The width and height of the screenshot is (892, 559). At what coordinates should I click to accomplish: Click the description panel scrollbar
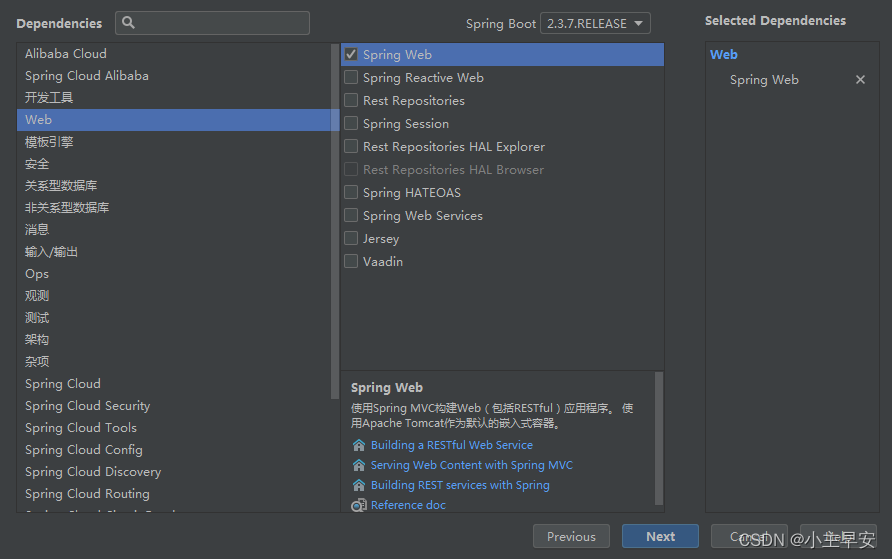click(659, 438)
